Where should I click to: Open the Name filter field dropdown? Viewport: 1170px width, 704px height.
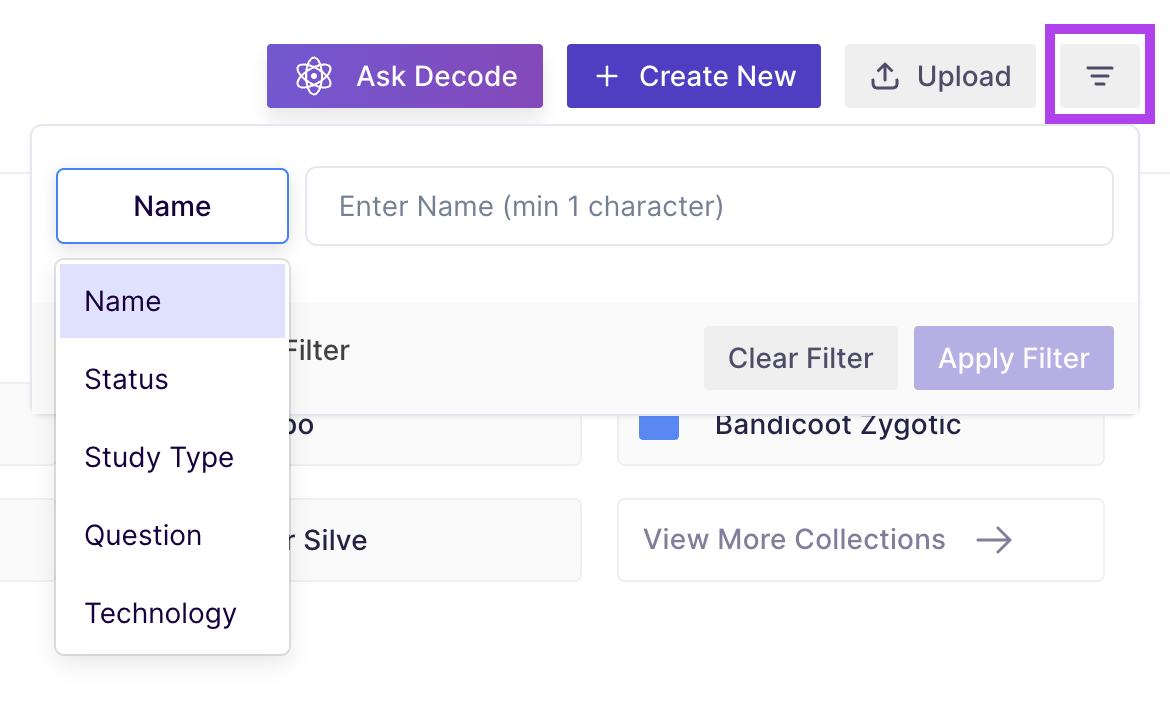click(172, 206)
